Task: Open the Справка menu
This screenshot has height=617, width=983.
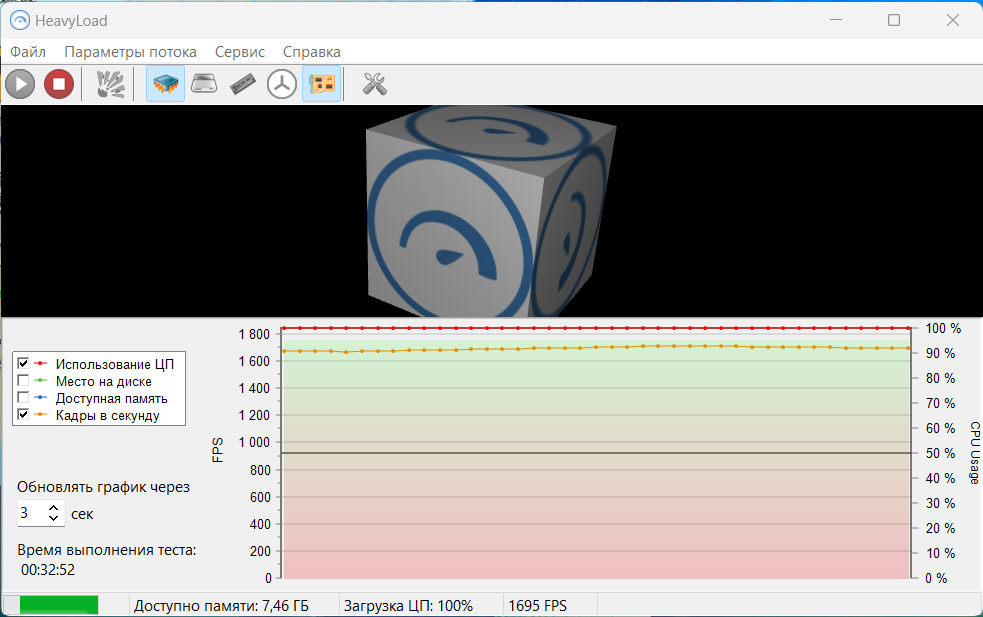Action: 311,52
